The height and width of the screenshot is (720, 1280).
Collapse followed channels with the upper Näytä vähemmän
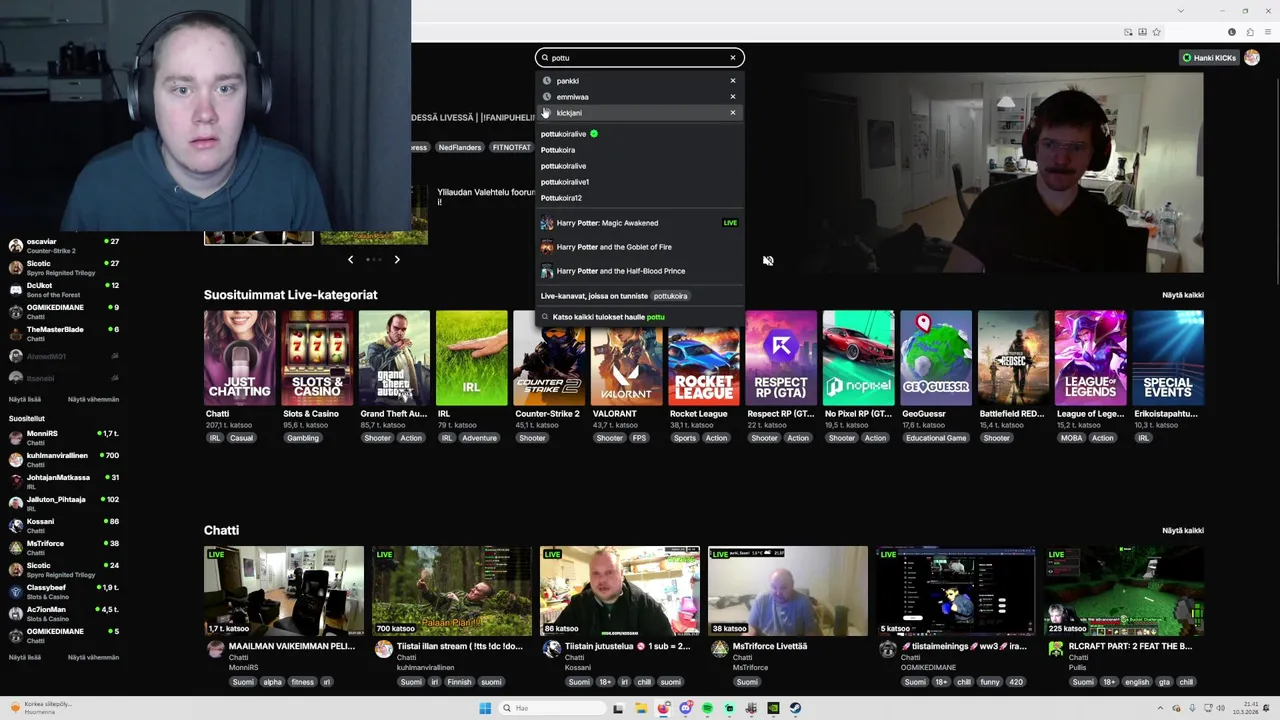[93, 399]
